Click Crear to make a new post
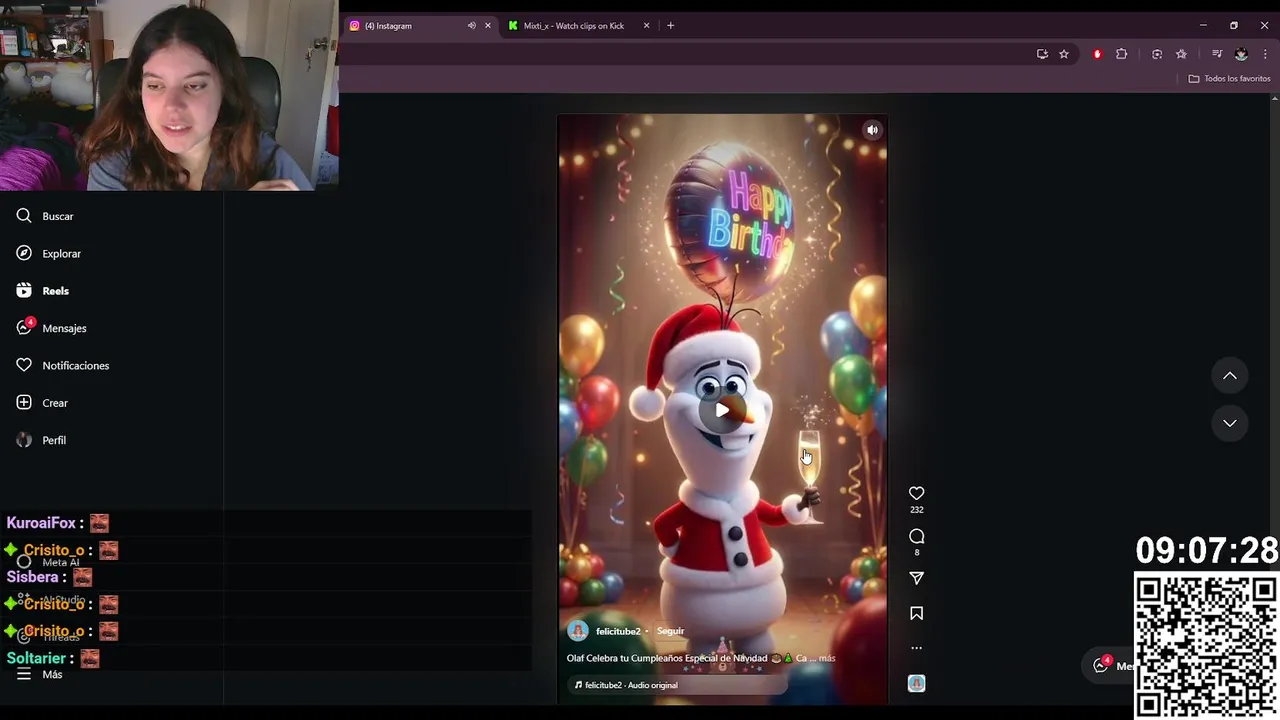The image size is (1280, 720). [42, 403]
